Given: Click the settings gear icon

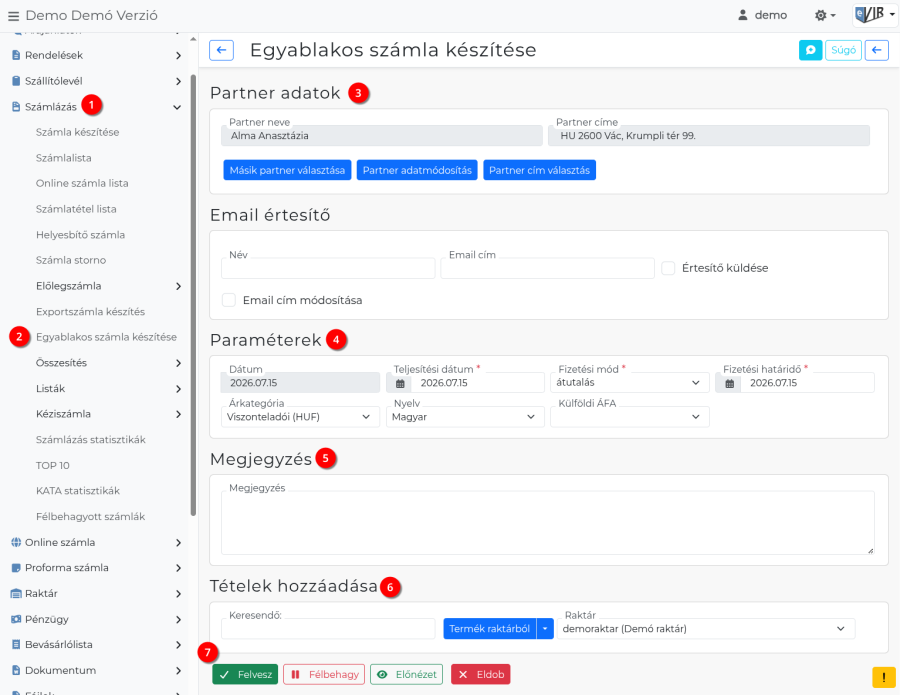Looking at the screenshot, I should point(821,15).
